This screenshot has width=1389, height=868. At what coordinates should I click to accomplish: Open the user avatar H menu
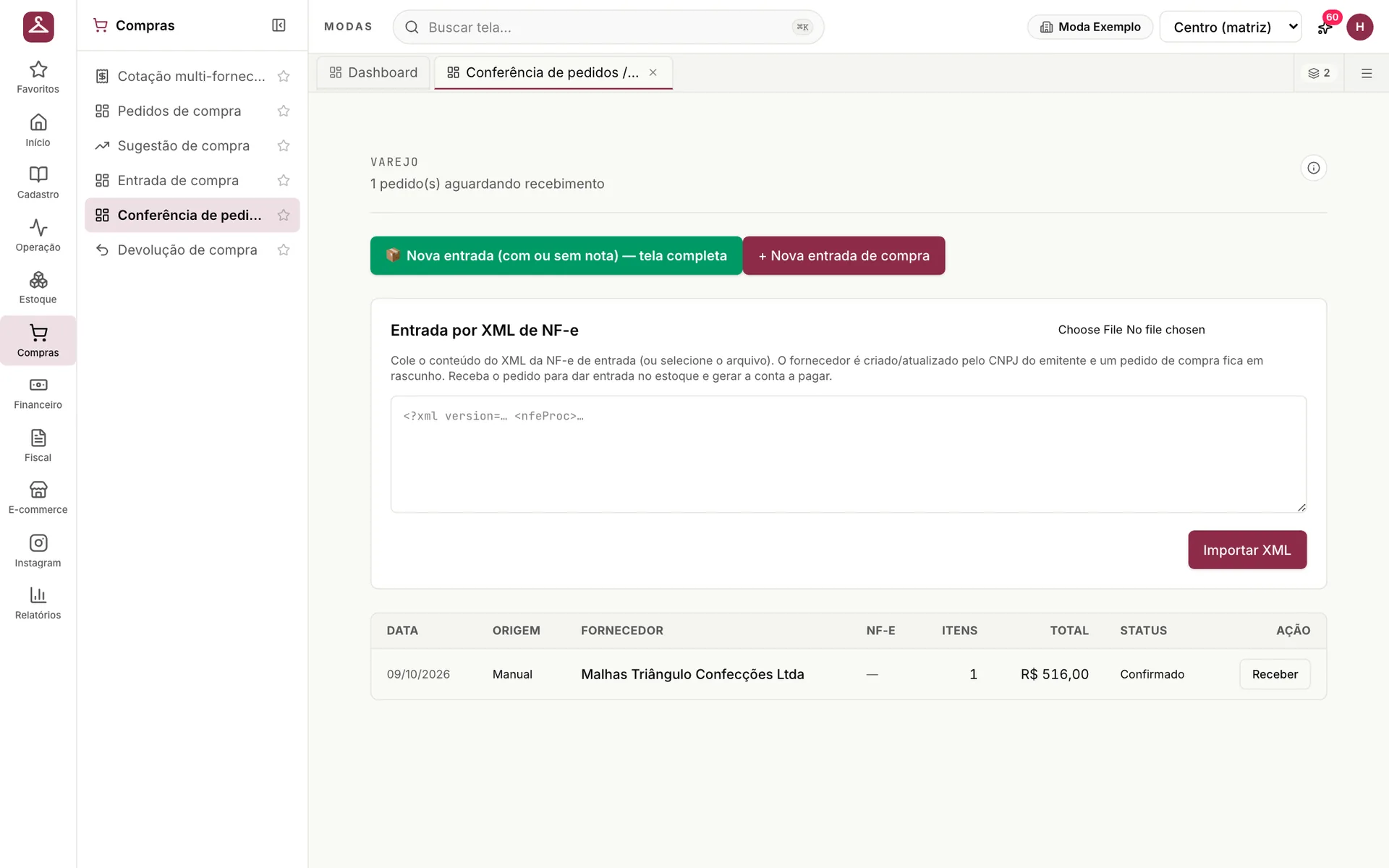pyautogui.click(x=1360, y=27)
